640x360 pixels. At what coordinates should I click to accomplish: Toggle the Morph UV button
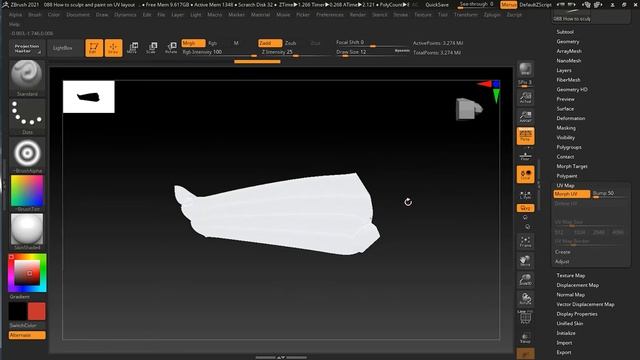(572, 194)
